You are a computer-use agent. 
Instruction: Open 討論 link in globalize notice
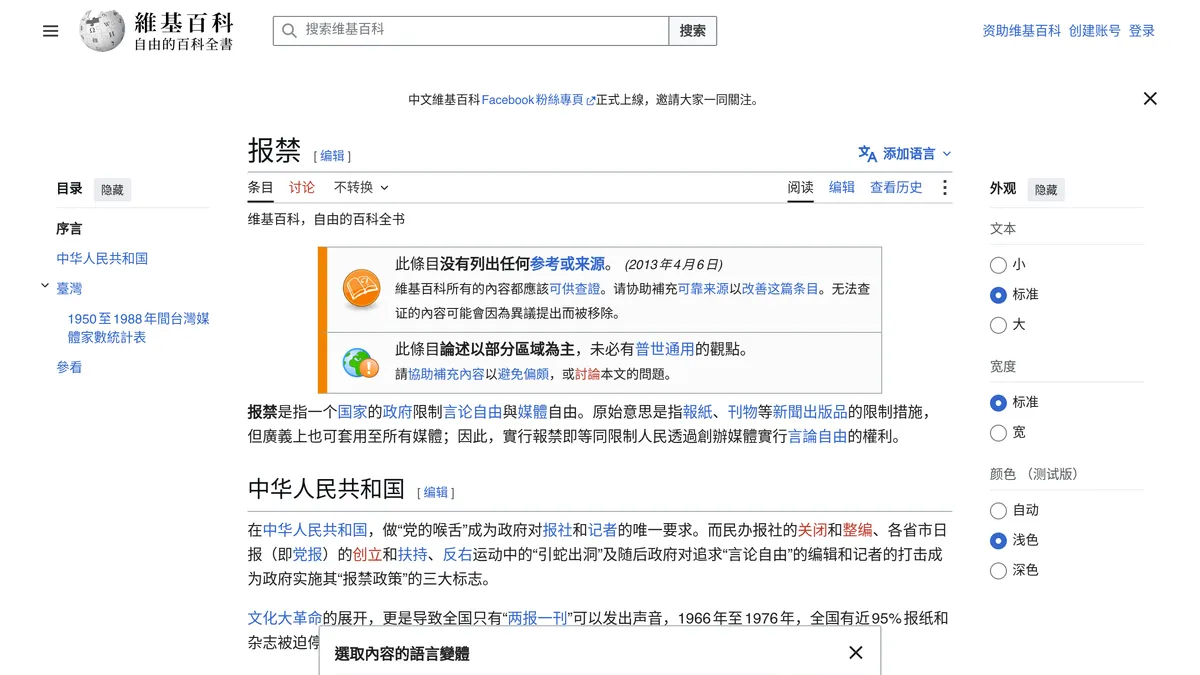click(588, 374)
